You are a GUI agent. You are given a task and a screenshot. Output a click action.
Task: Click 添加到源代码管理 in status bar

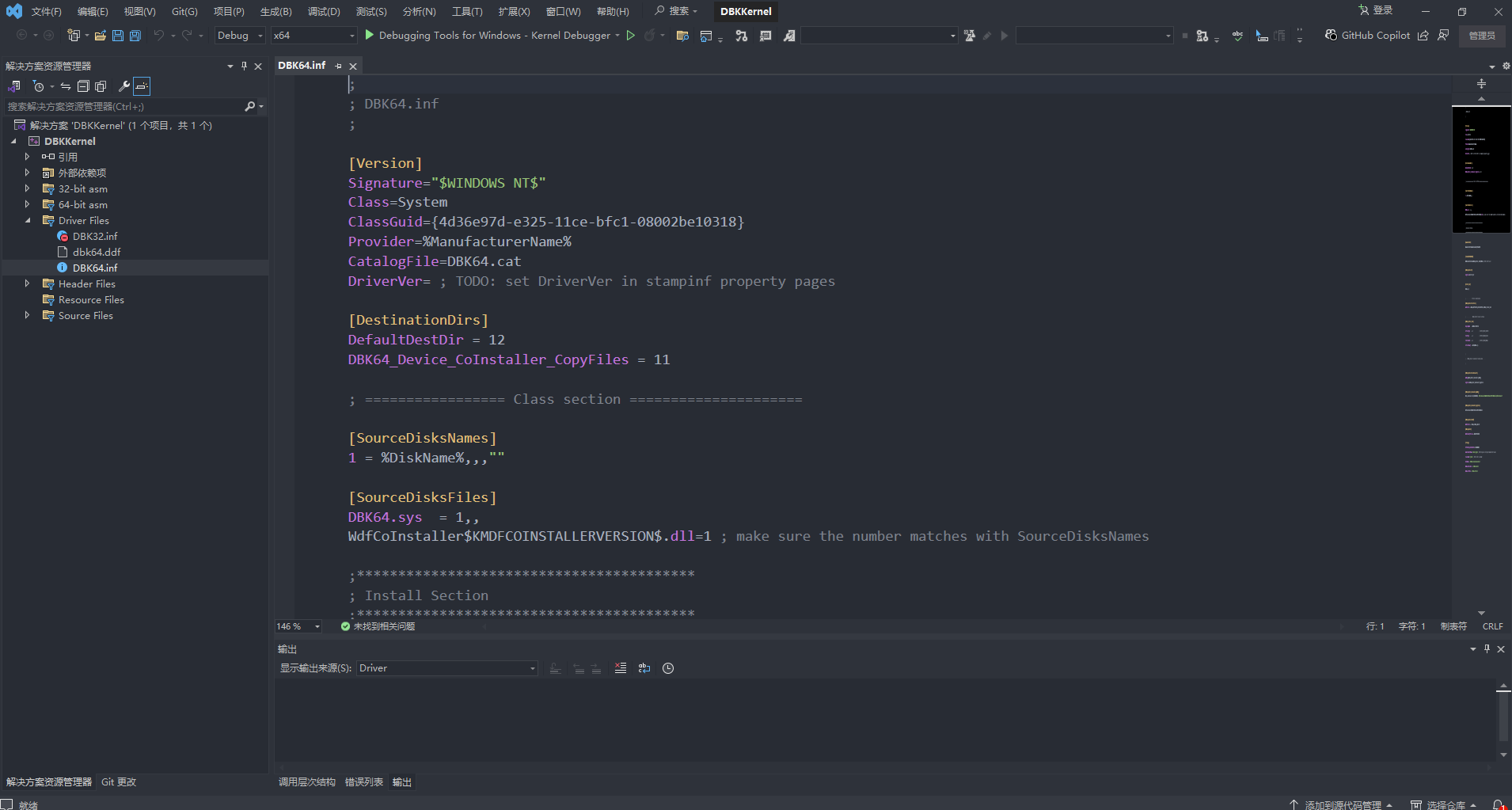tap(1343, 804)
